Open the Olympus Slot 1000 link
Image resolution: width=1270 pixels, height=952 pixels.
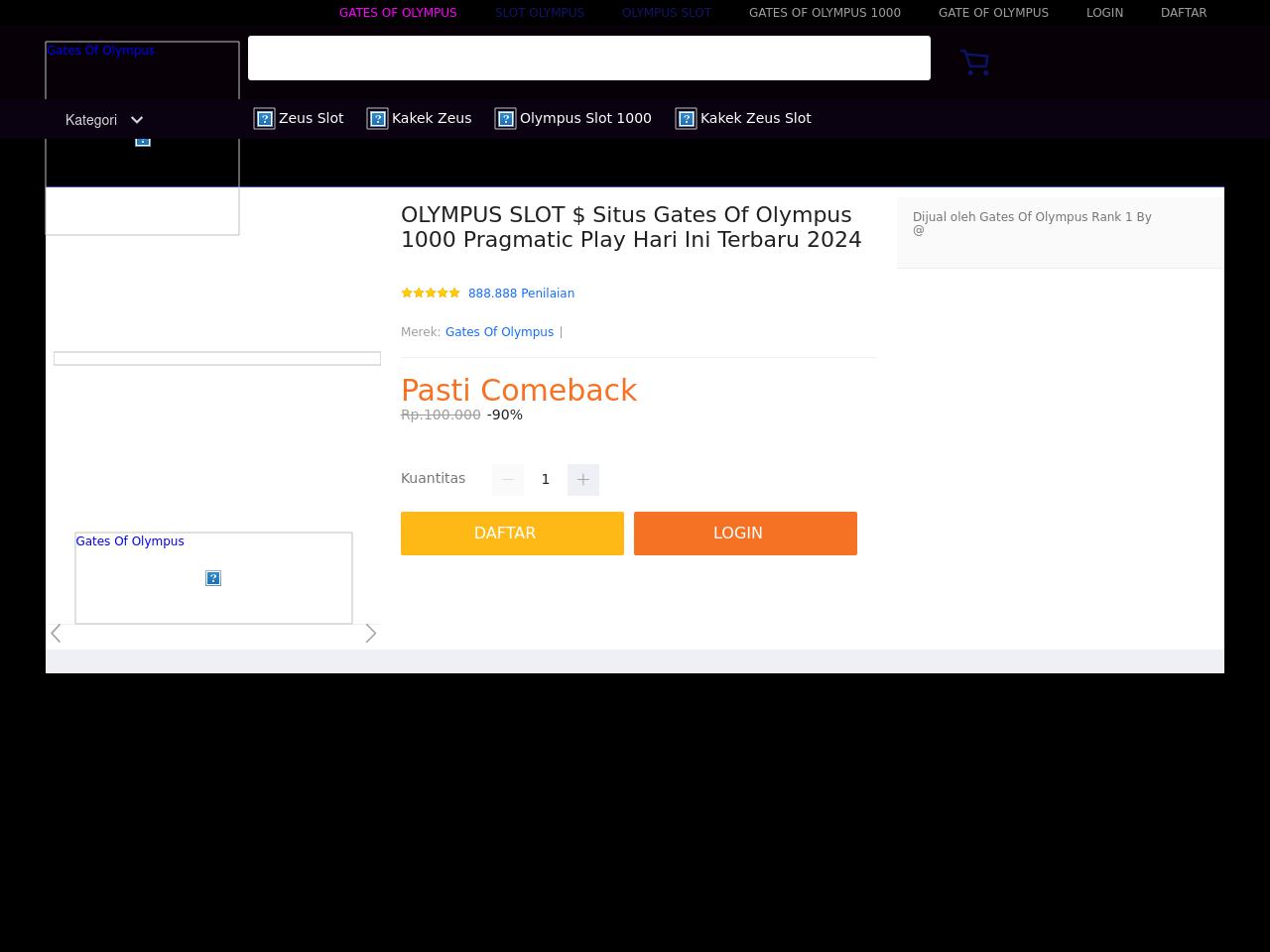pos(585,118)
